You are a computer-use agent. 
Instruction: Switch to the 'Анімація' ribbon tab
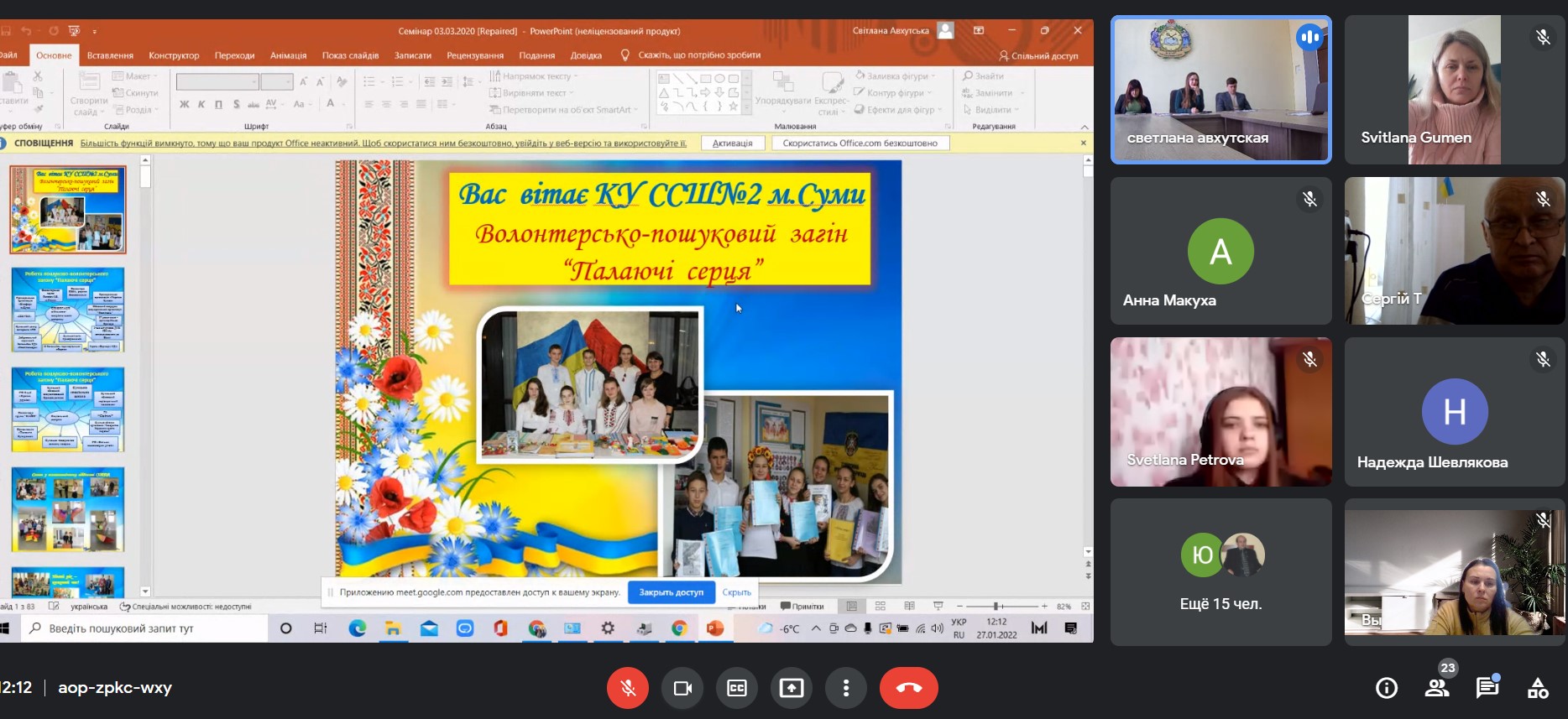(x=288, y=55)
